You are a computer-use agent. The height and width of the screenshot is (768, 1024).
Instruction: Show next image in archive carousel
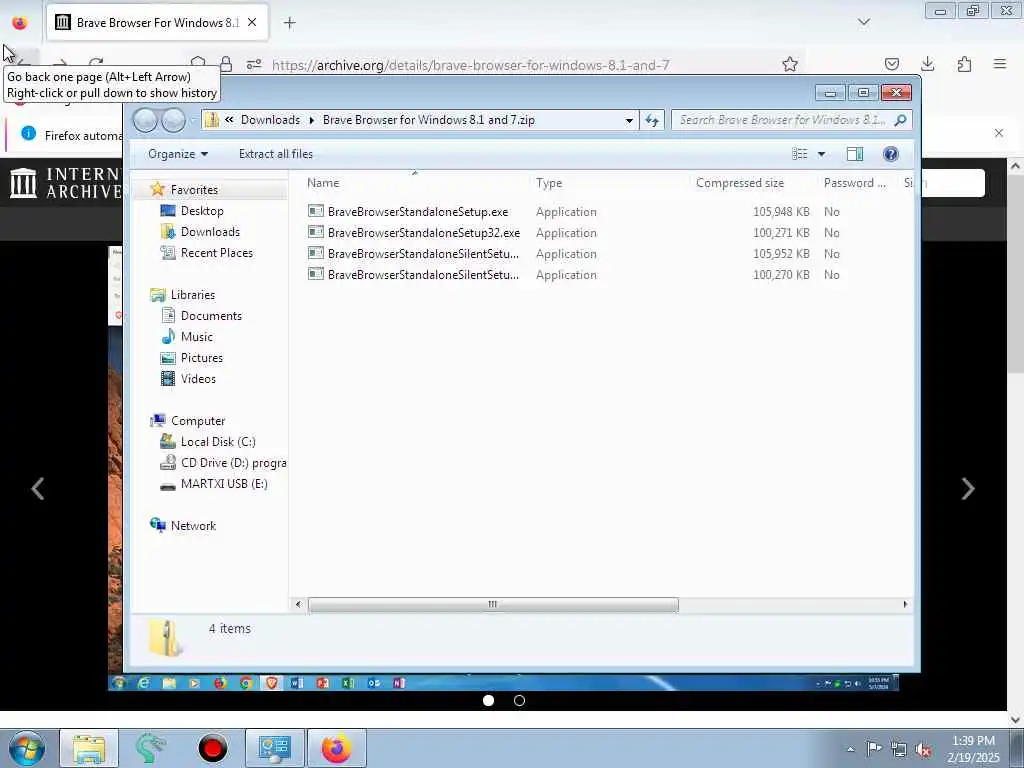tap(968, 488)
